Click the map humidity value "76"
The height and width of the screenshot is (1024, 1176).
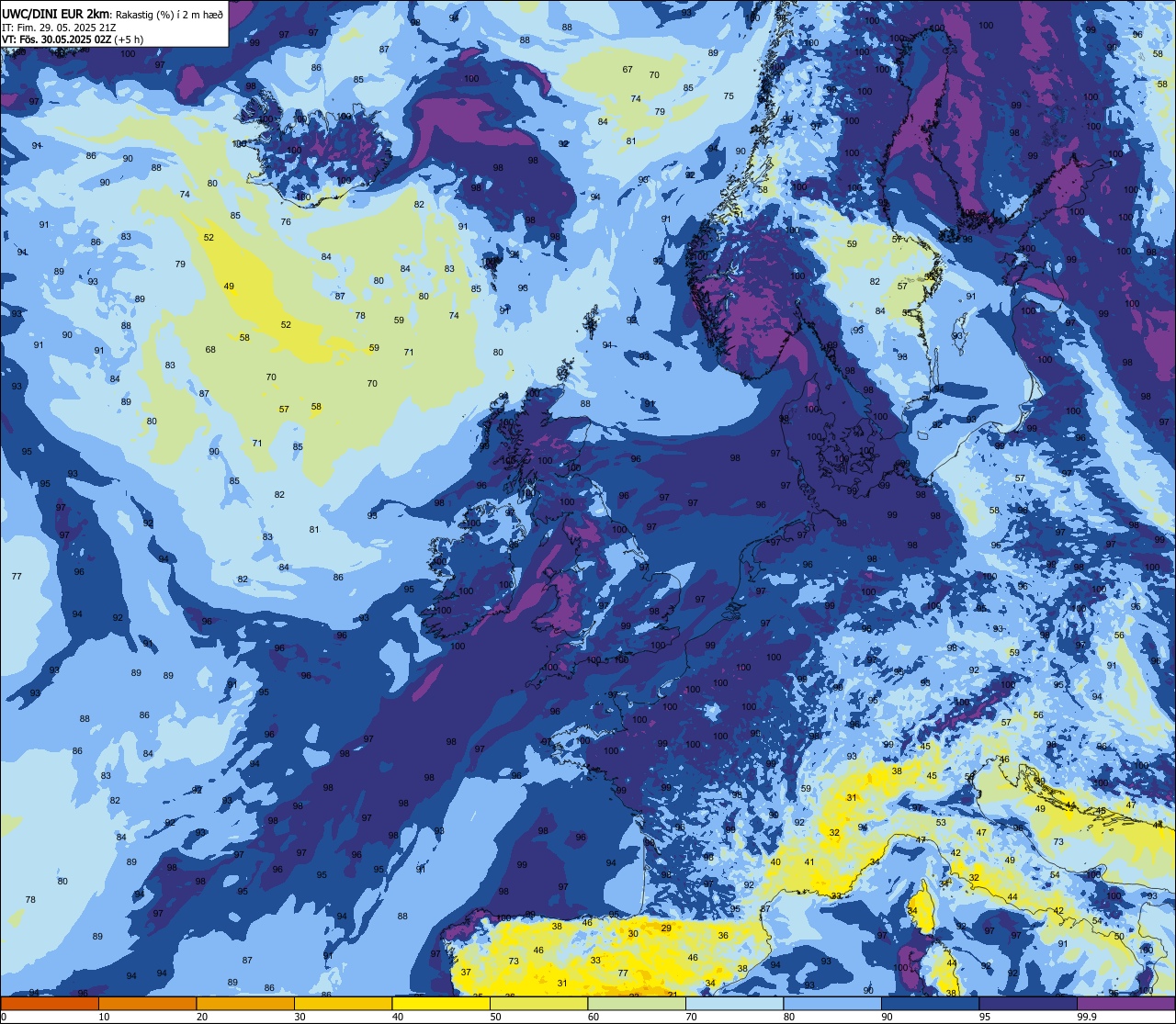[x=286, y=222]
